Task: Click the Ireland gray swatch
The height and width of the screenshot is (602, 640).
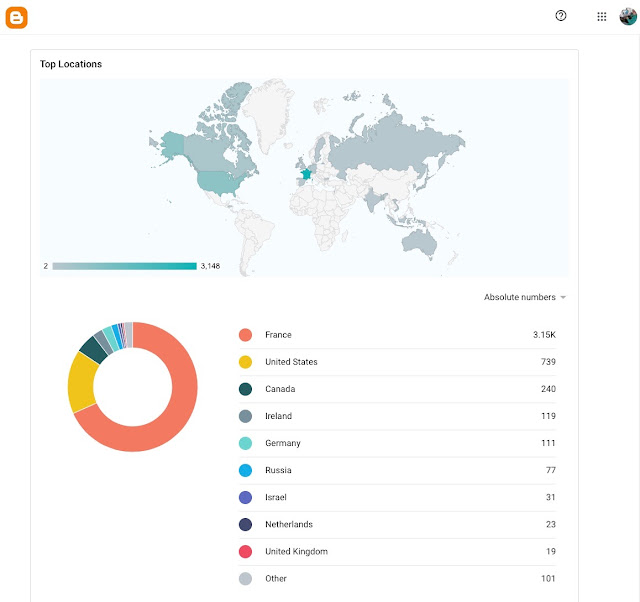Action: click(x=245, y=416)
